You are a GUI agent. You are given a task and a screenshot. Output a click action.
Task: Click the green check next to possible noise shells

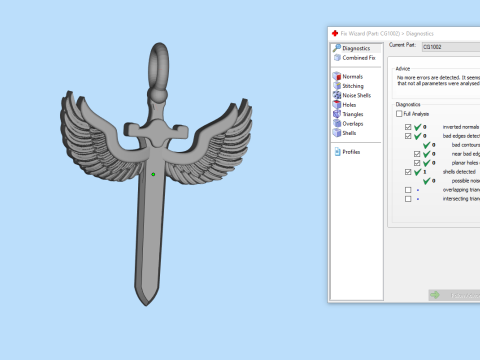pyautogui.click(x=427, y=181)
